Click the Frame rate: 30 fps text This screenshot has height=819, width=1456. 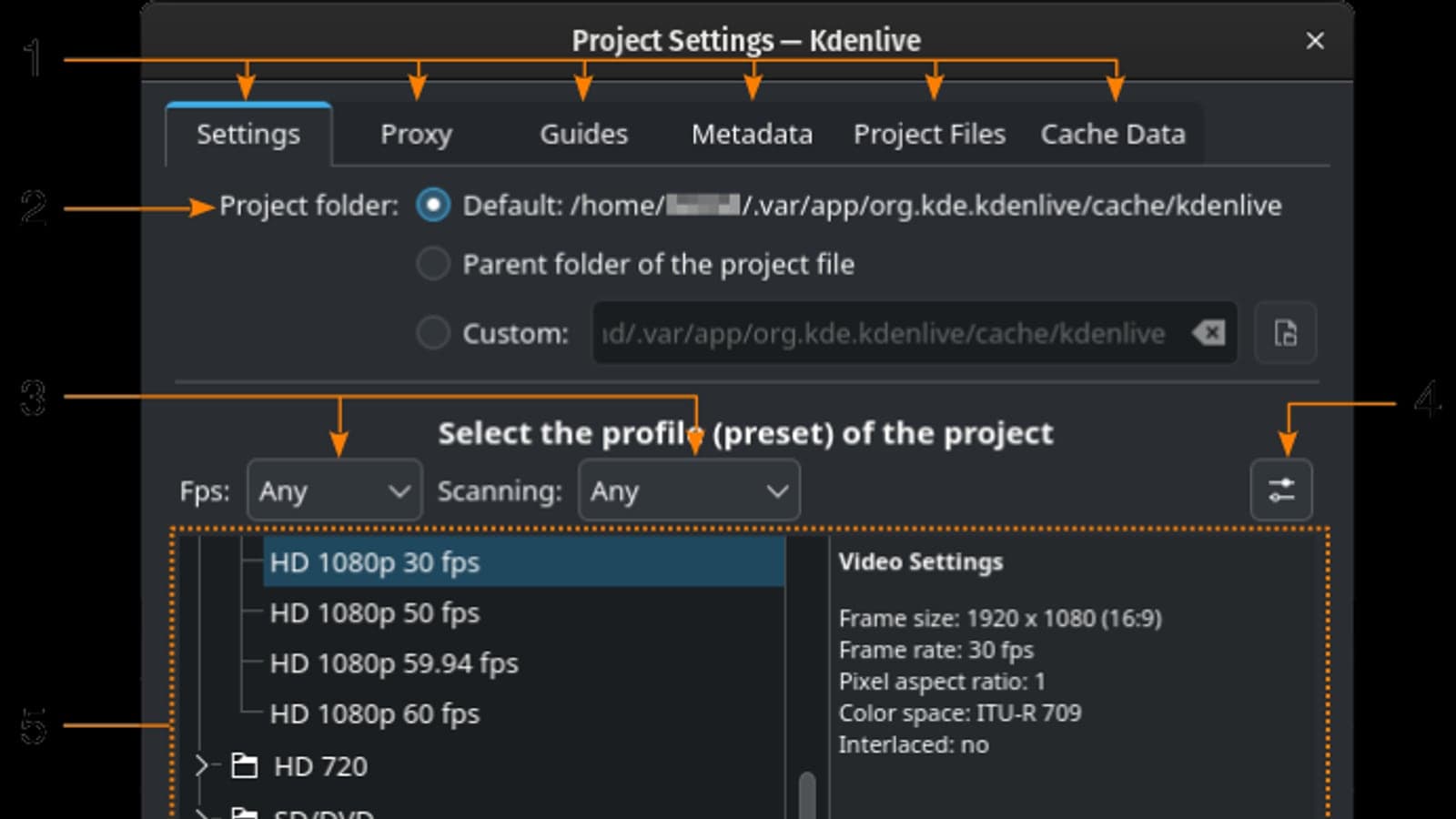click(935, 650)
